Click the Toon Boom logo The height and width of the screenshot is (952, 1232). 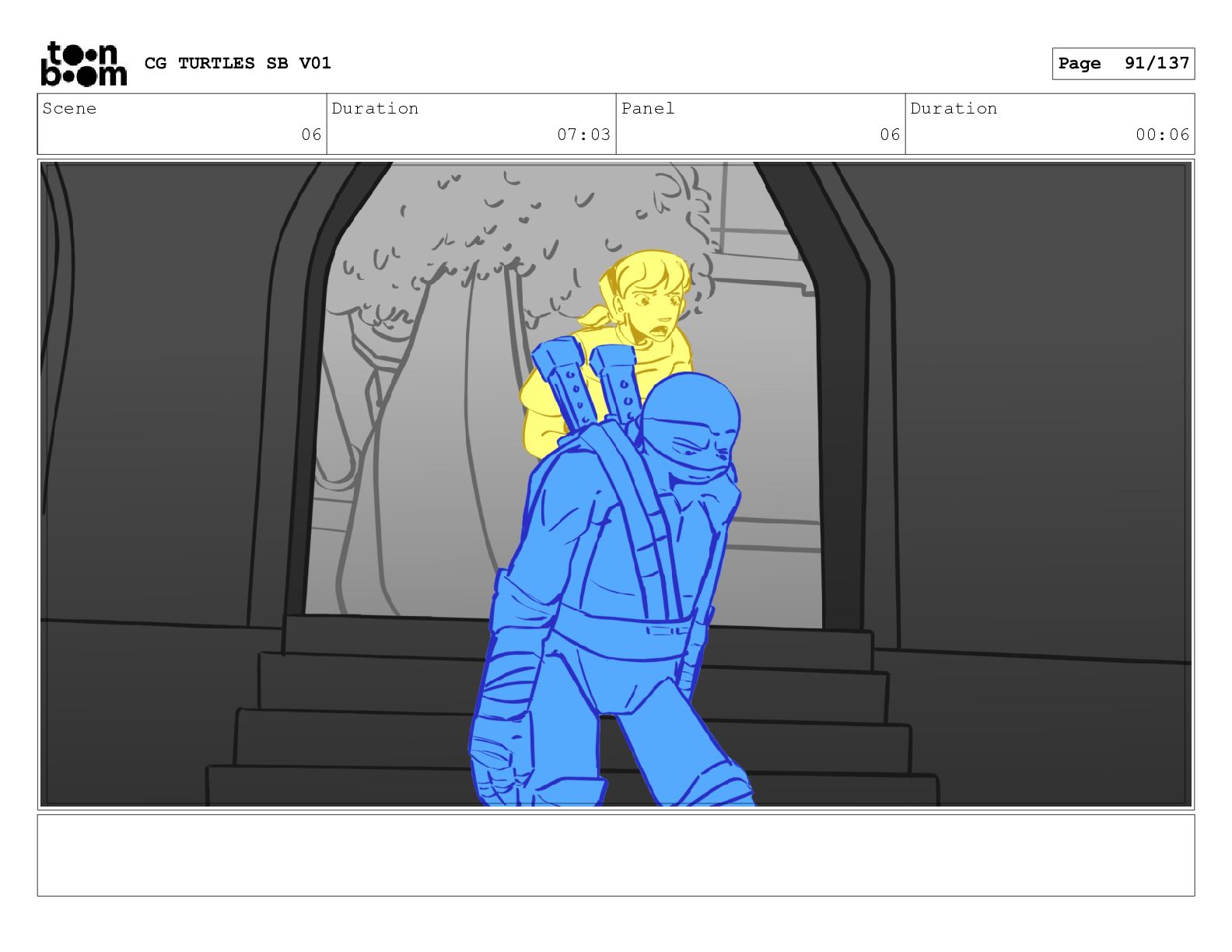pos(83,64)
